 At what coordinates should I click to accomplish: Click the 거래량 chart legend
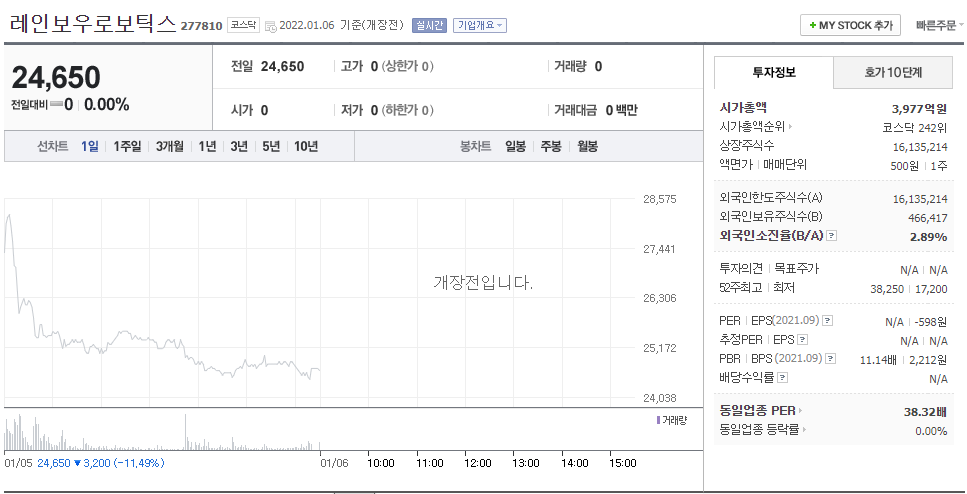click(672, 420)
